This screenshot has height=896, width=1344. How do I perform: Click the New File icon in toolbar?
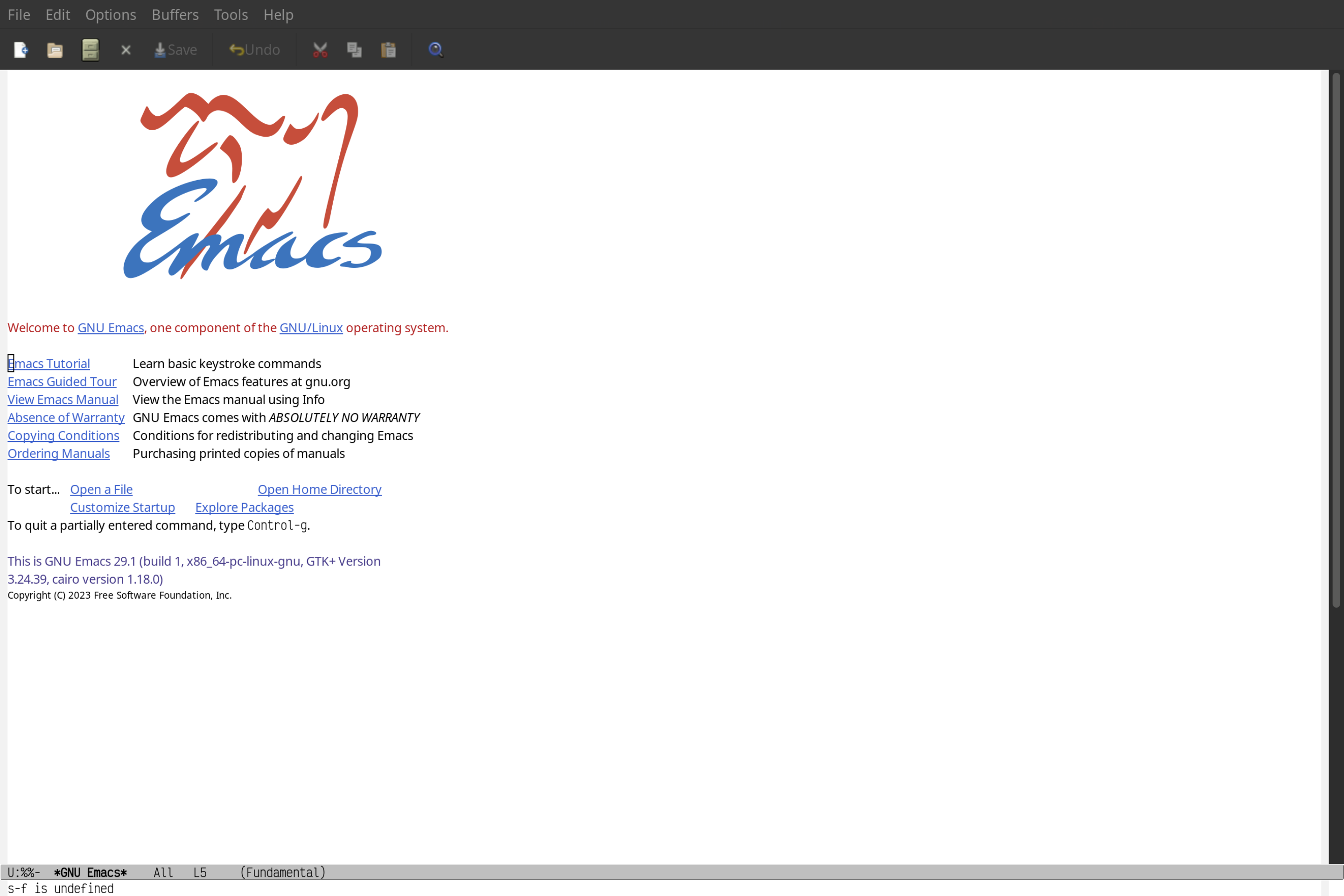pyautogui.click(x=20, y=49)
